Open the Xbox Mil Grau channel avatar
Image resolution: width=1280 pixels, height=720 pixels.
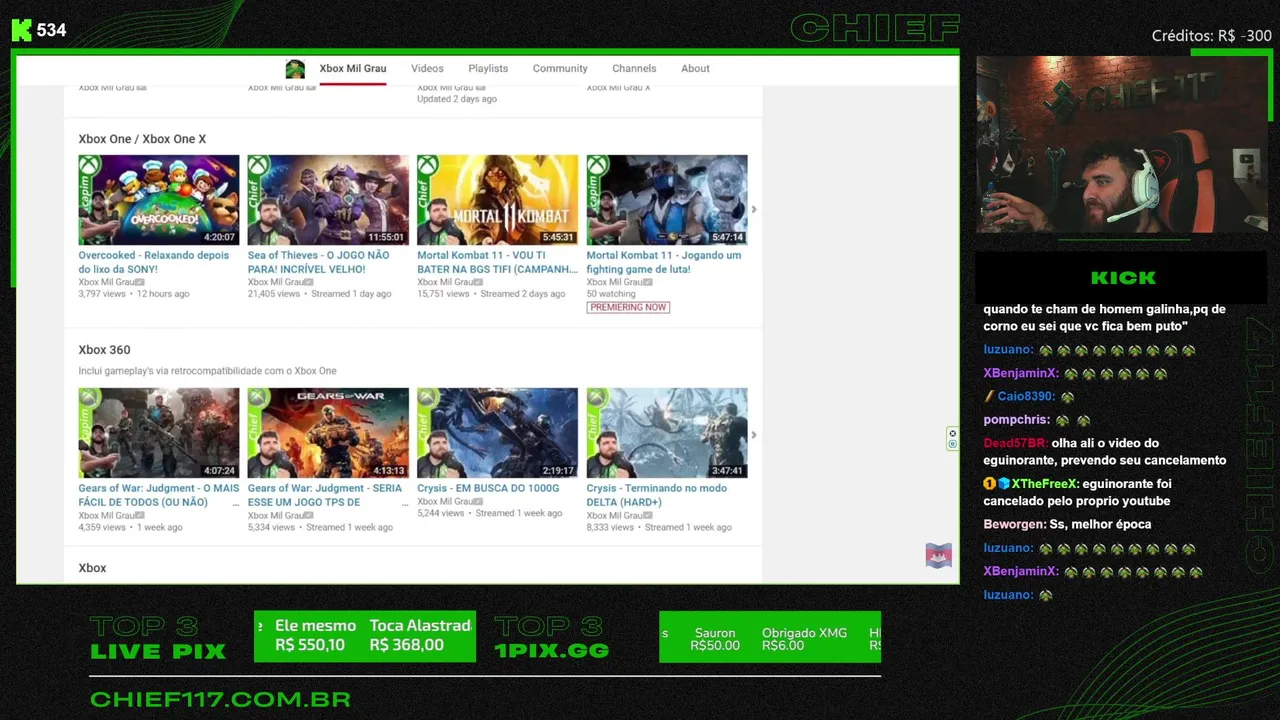pyautogui.click(x=295, y=69)
